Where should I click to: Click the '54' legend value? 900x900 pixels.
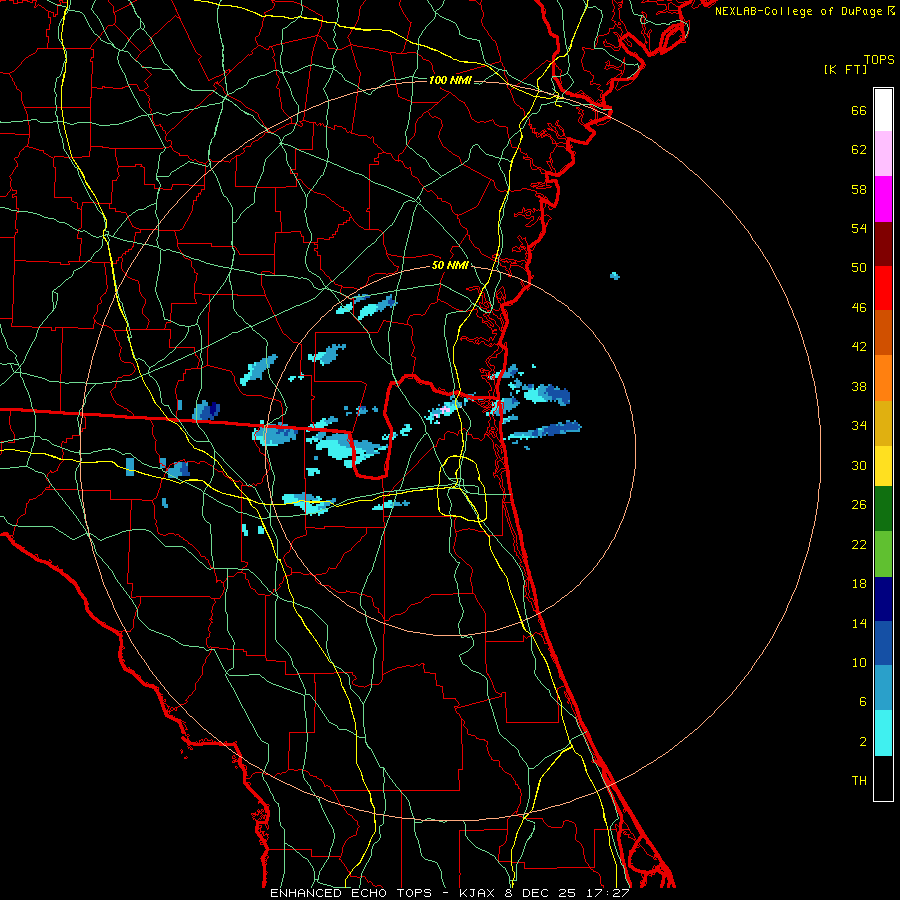(x=859, y=228)
